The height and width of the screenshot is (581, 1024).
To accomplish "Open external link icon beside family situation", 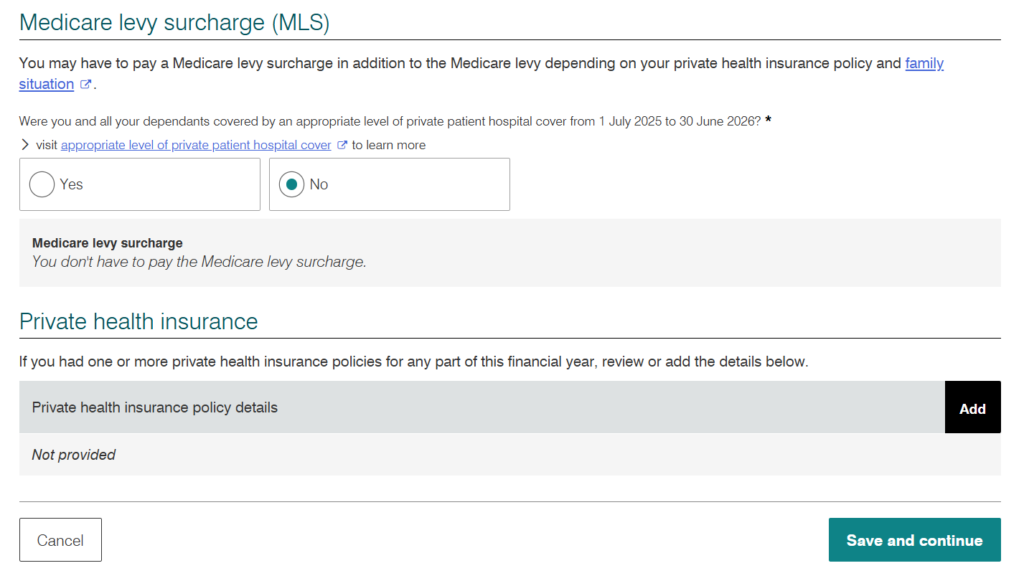I will click(x=85, y=84).
